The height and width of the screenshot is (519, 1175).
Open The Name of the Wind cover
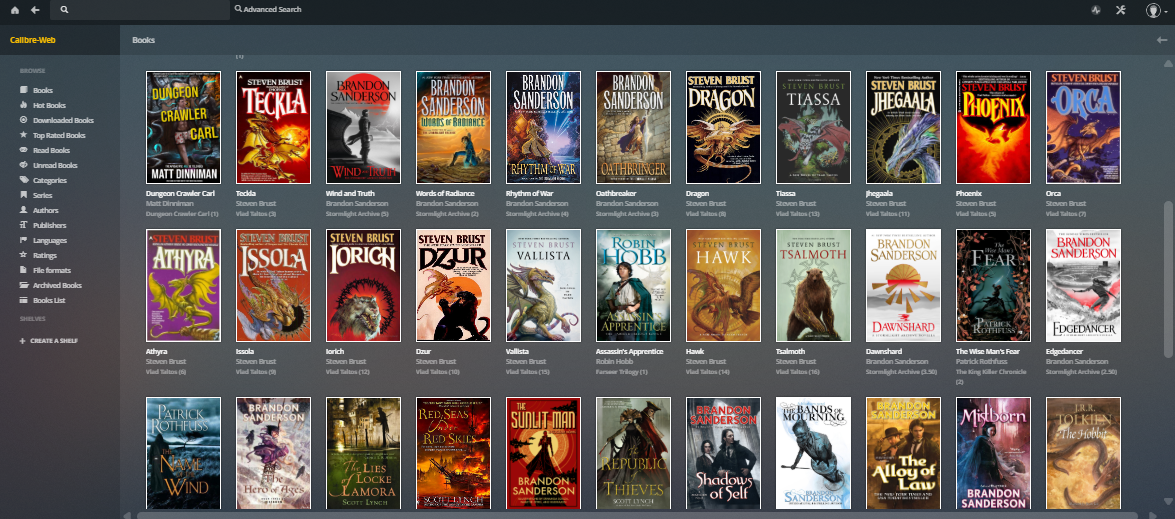(184, 453)
